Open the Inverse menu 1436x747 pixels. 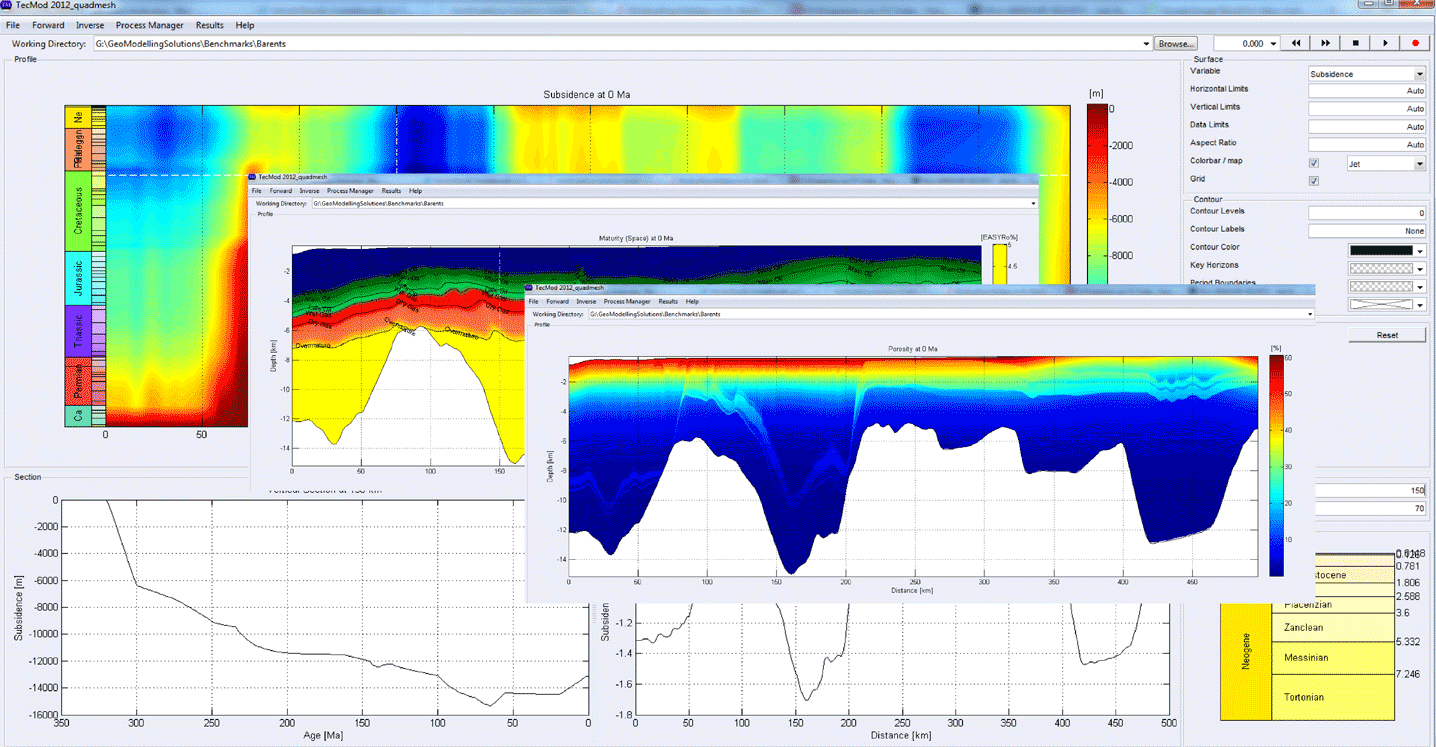(90, 25)
